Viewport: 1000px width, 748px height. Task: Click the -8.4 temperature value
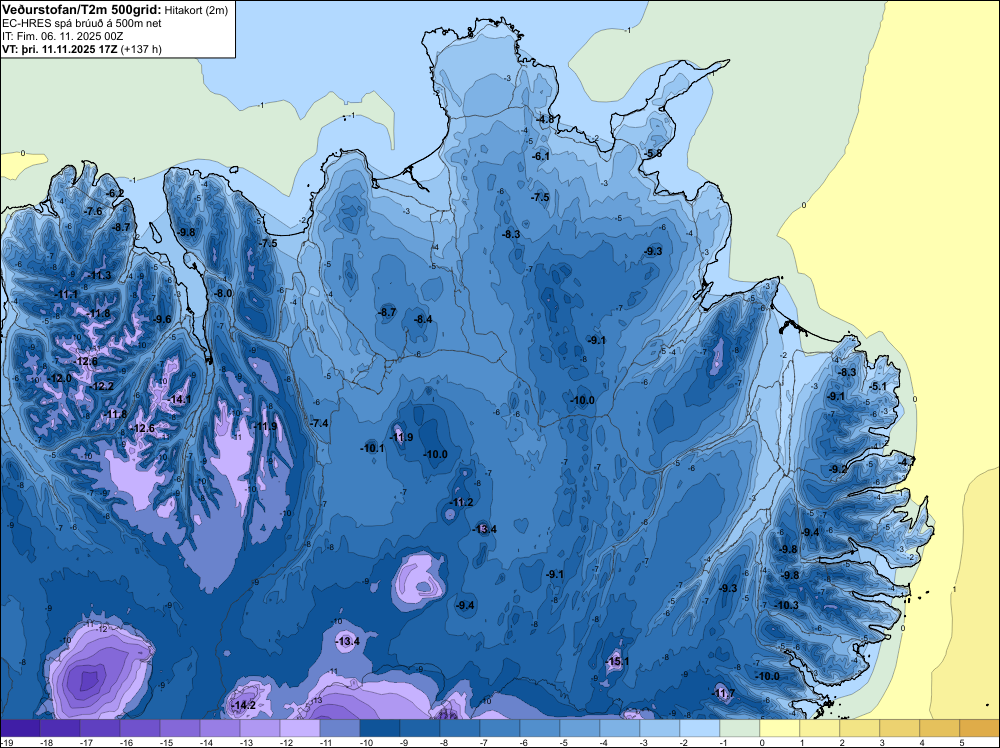pos(423,319)
